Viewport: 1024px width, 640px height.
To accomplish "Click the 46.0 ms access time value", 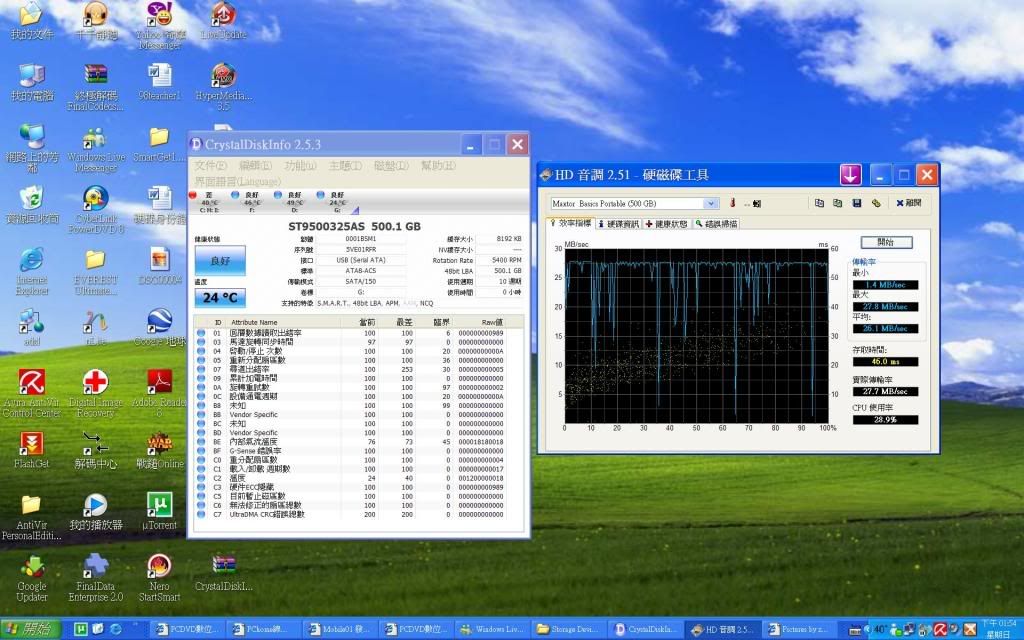I will point(886,361).
